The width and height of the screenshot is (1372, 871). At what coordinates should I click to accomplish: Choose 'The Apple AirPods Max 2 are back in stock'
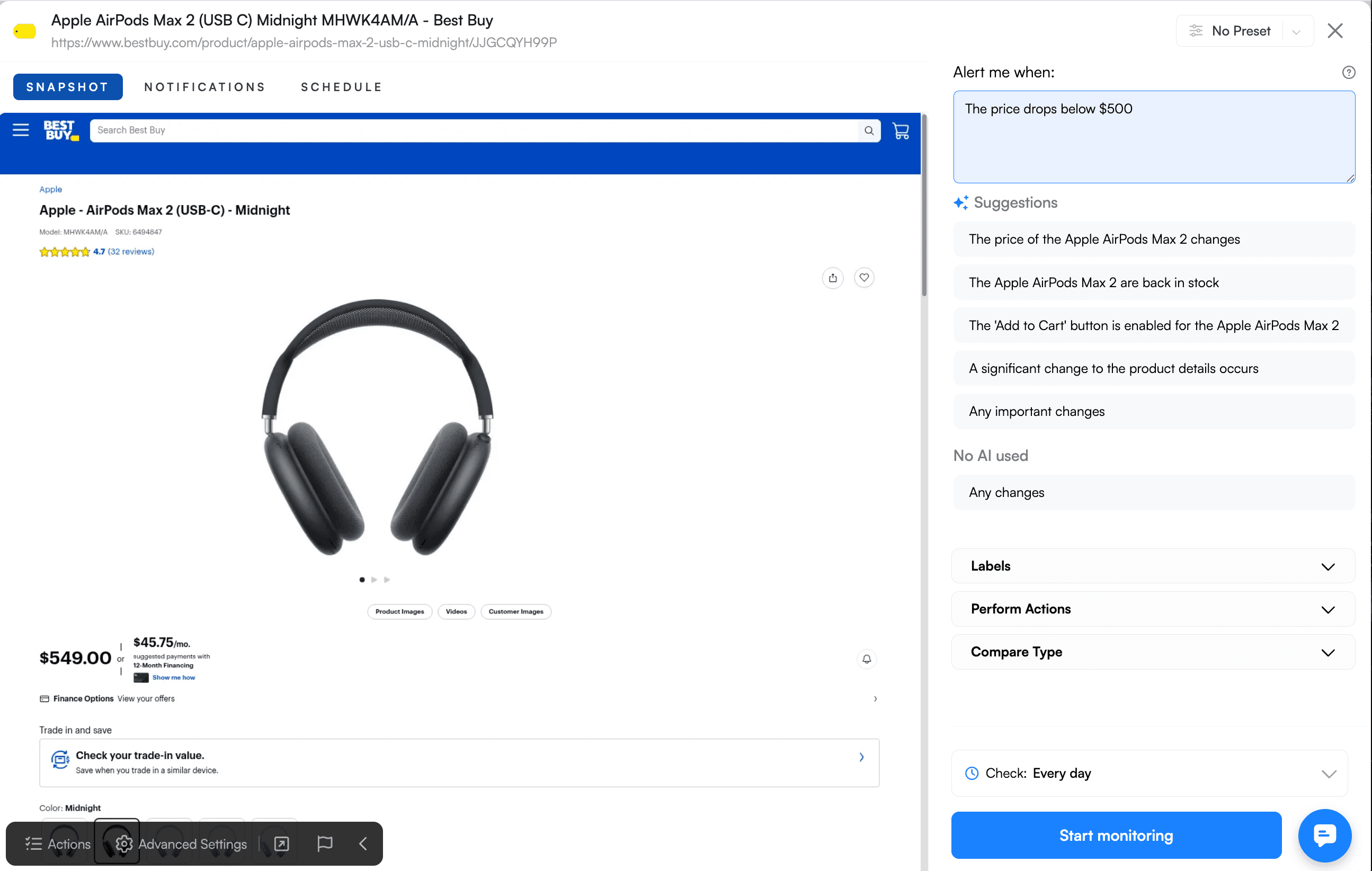(1154, 283)
